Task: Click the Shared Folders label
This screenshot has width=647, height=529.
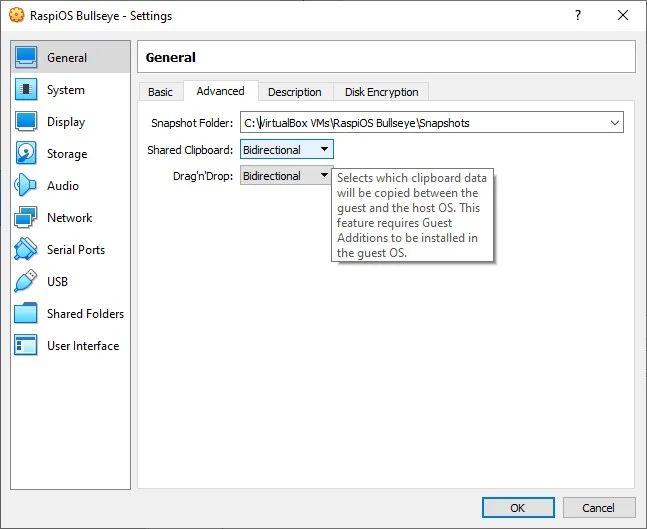Action: (85, 314)
